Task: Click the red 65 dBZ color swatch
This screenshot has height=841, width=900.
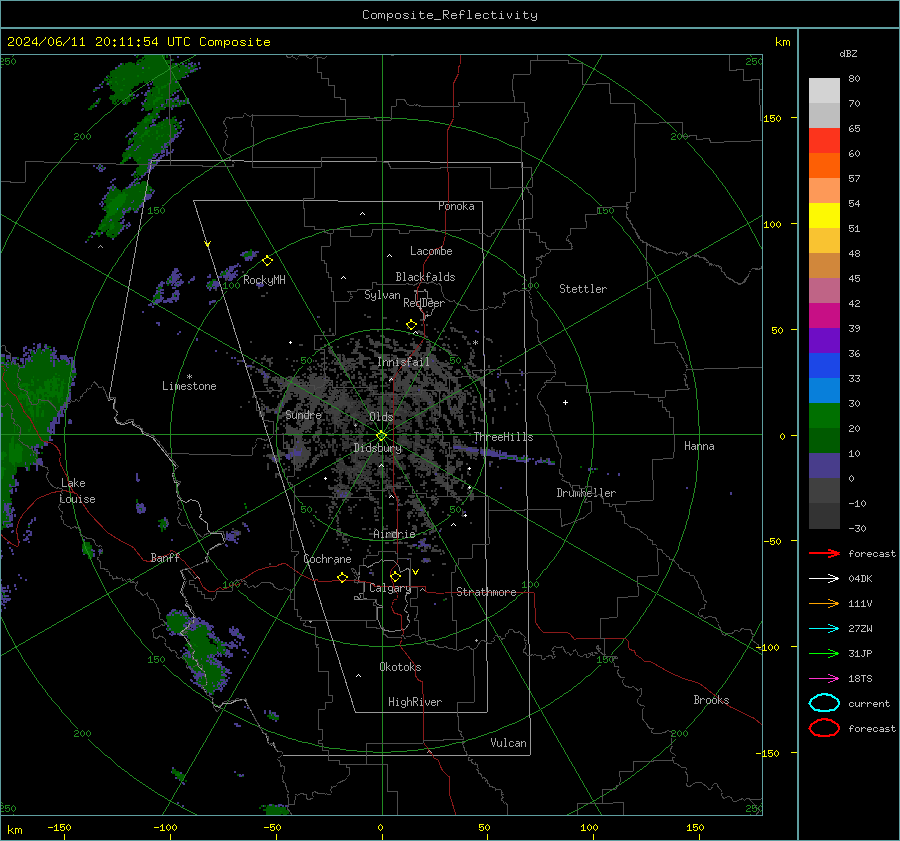Action: (824, 141)
